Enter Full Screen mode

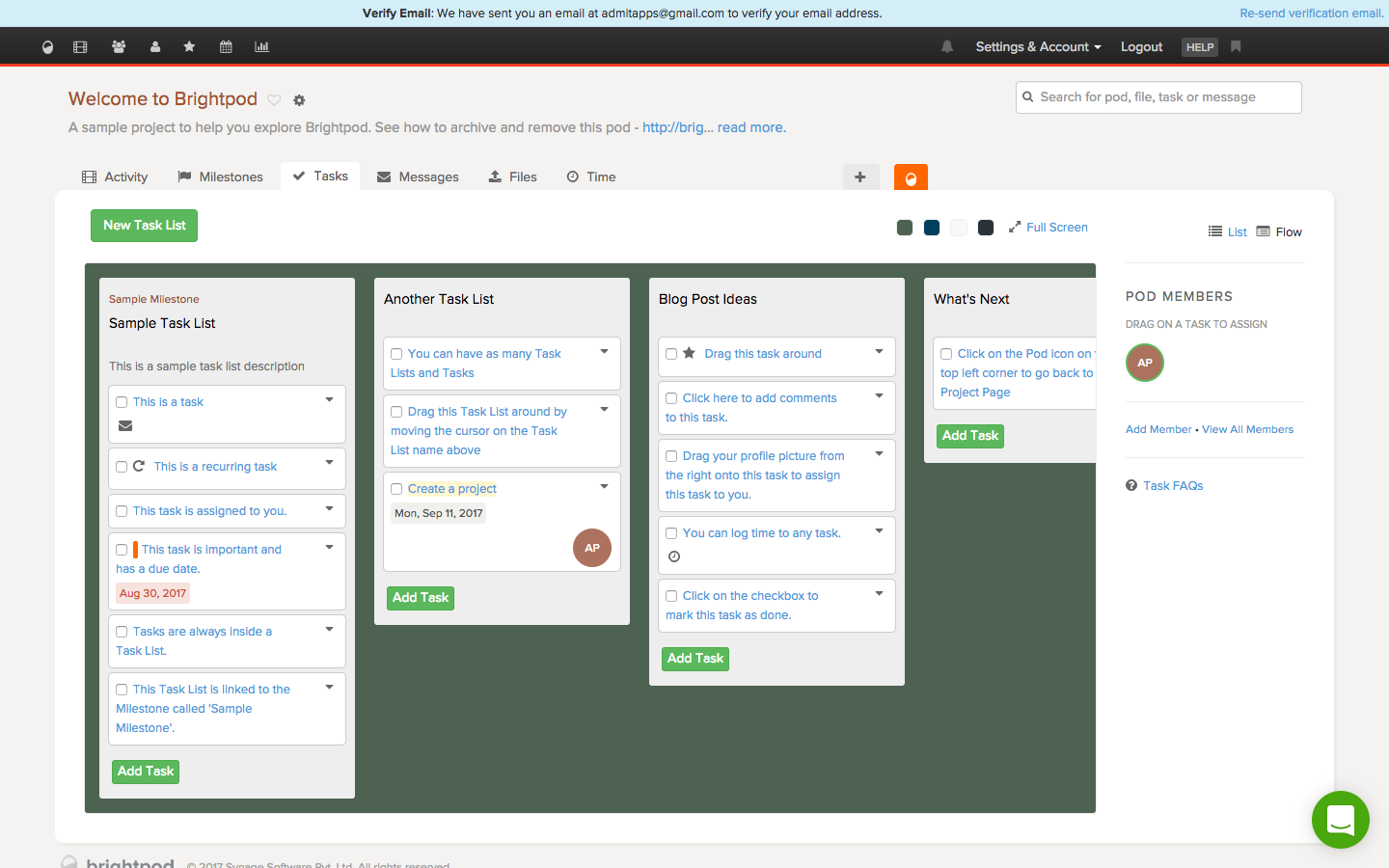coord(1049,228)
